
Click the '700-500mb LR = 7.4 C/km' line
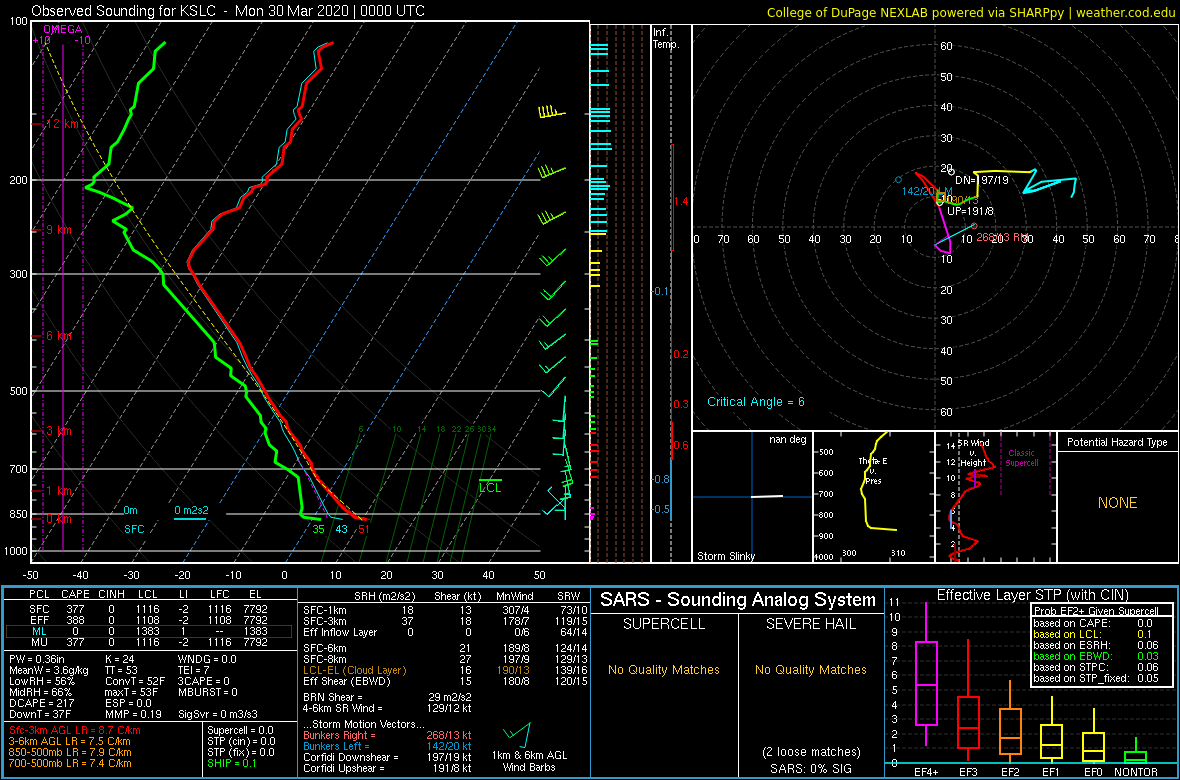coord(72,764)
